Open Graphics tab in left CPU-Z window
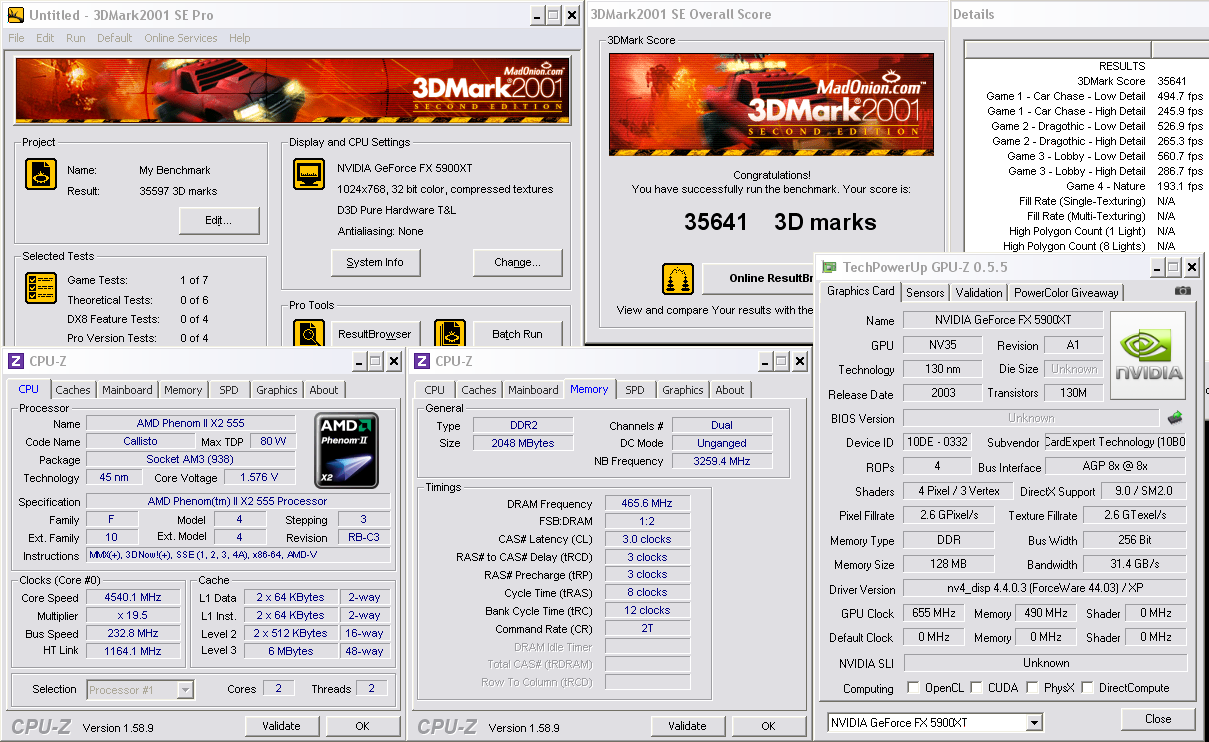Viewport: 1209px width, 742px height. point(277,390)
